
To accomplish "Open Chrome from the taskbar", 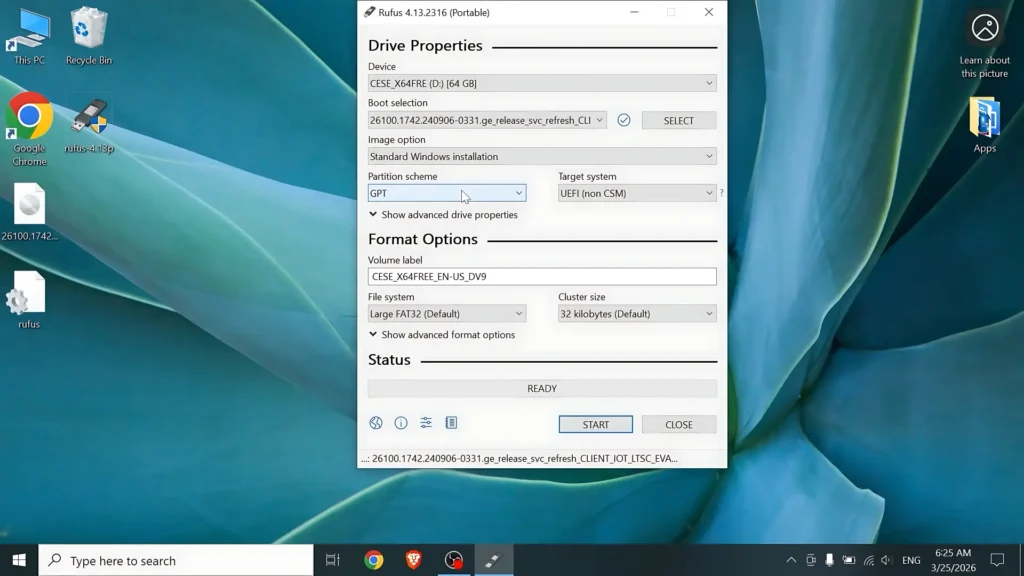I will (x=374, y=560).
